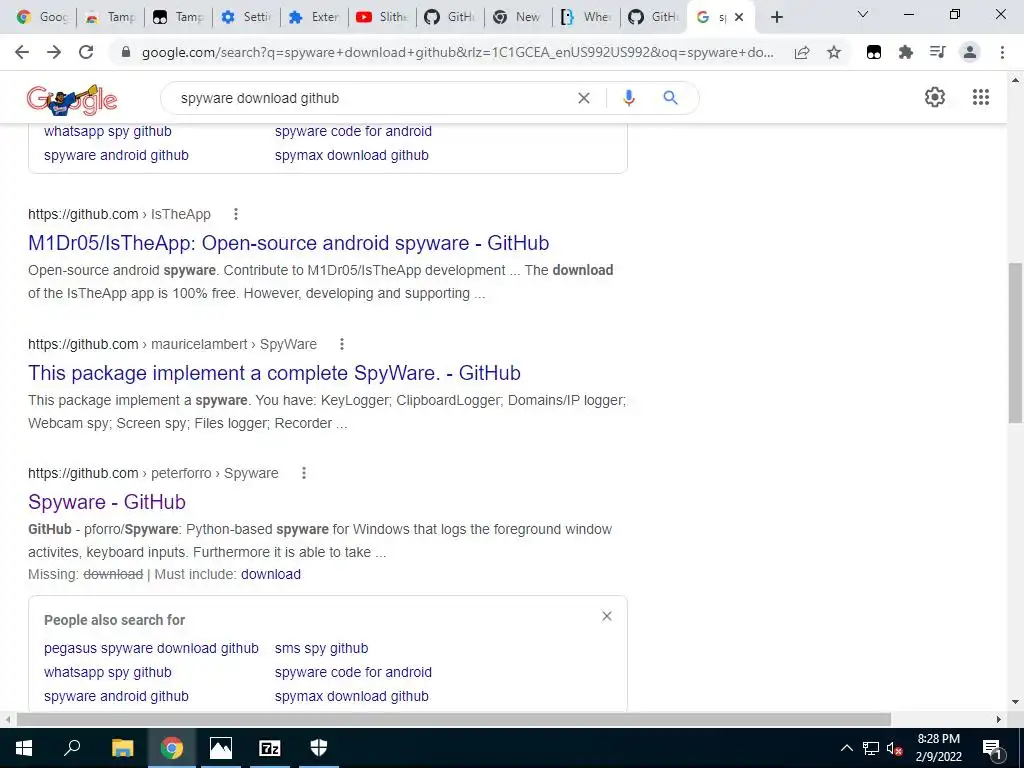
Task: Open 7-Zip from the taskbar
Action: pyautogui.click(x=270, y=748)
